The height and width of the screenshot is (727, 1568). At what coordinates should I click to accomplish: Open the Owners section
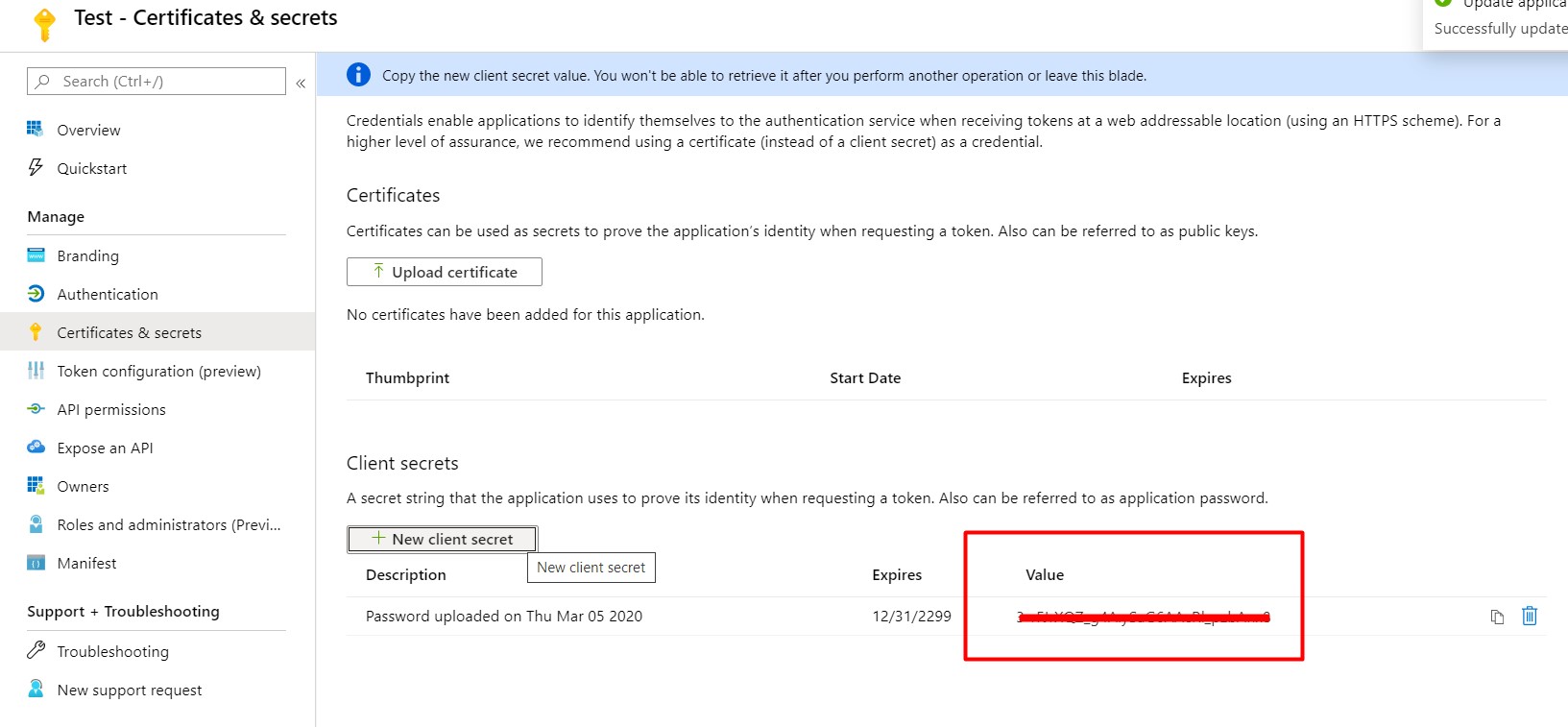83,486
